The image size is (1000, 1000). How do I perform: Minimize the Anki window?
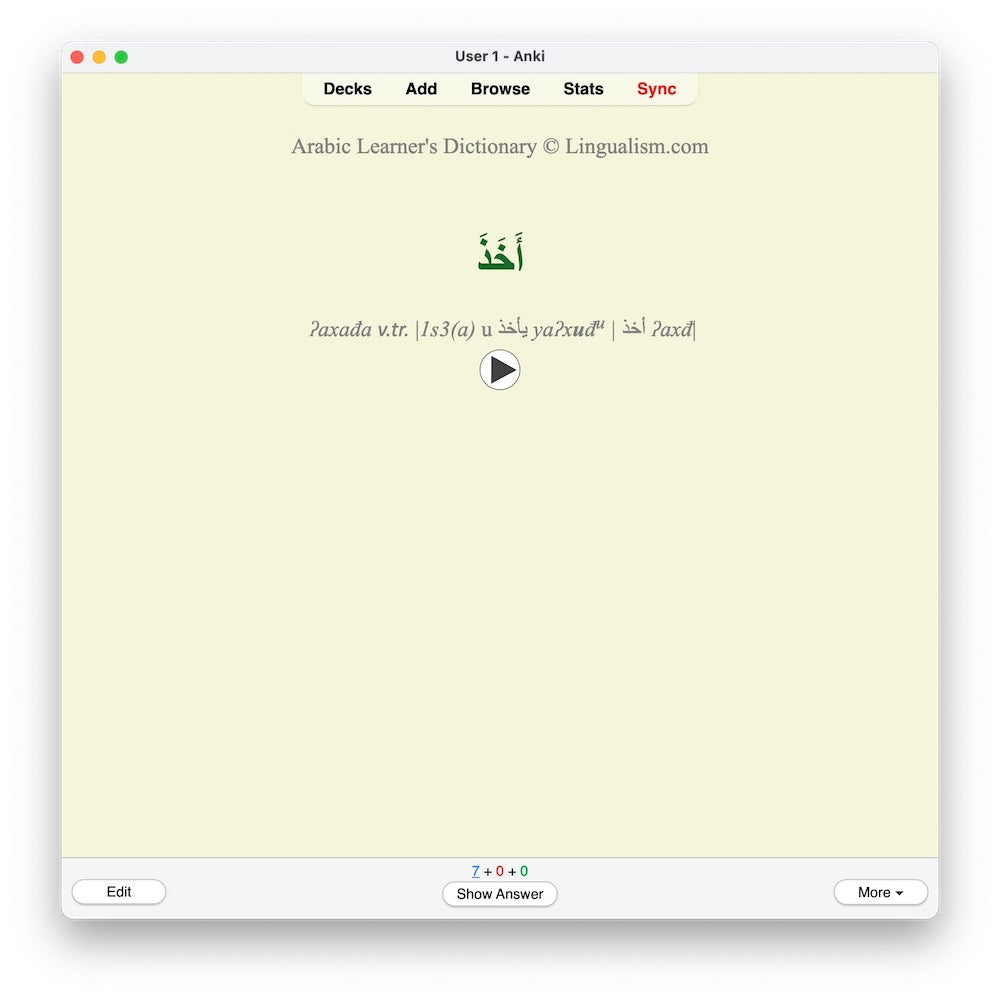(99, 57)
